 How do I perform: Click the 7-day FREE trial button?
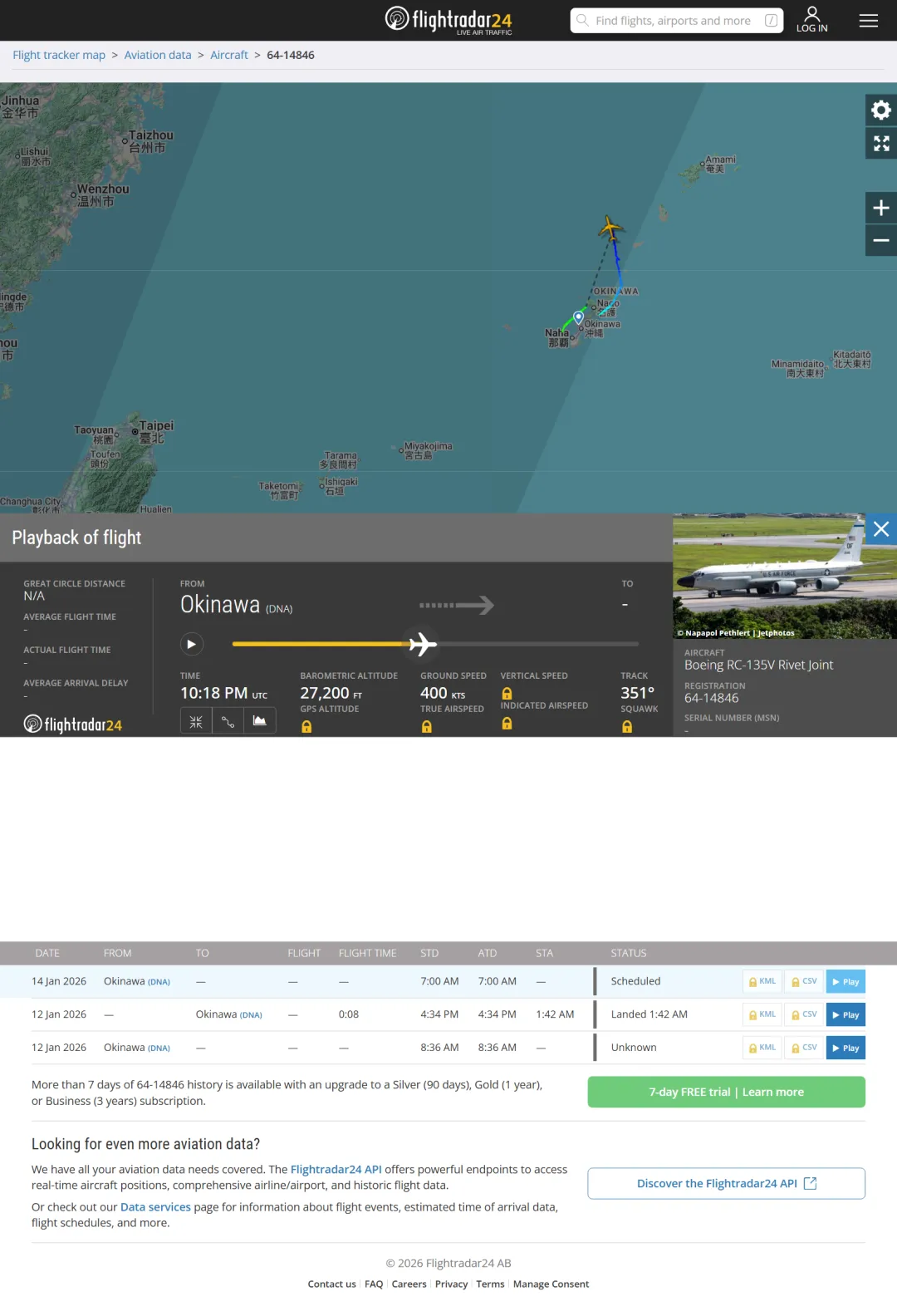click(727, 1092)
